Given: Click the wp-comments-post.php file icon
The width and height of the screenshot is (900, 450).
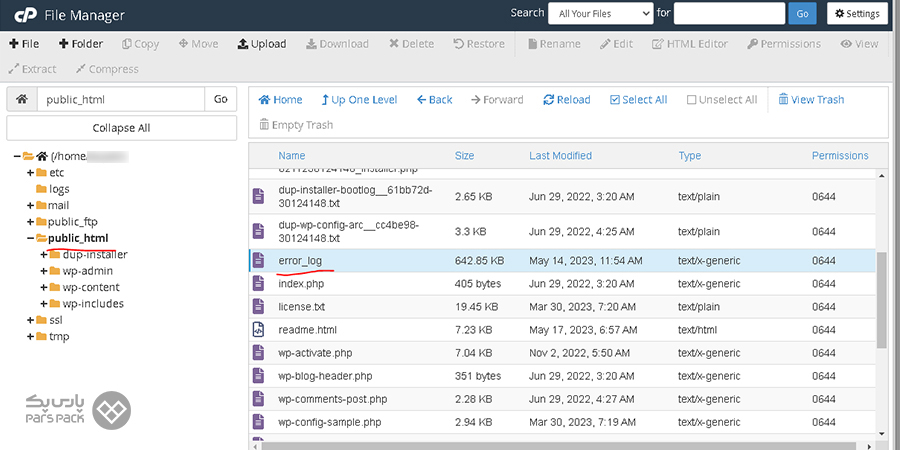Looking at the screenshot, I should (259, 399).
